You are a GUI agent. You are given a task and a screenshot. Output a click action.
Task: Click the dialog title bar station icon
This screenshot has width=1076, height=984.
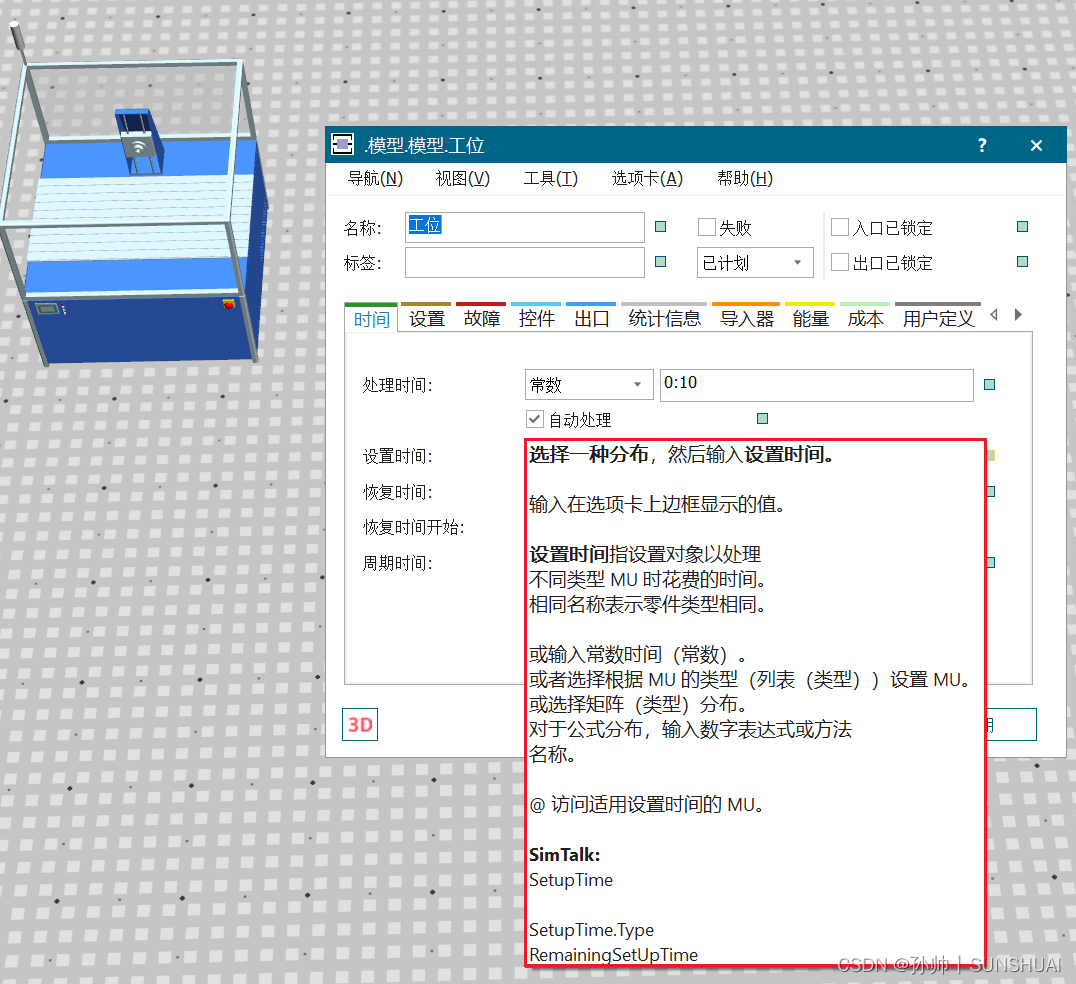tap(342, 144)
